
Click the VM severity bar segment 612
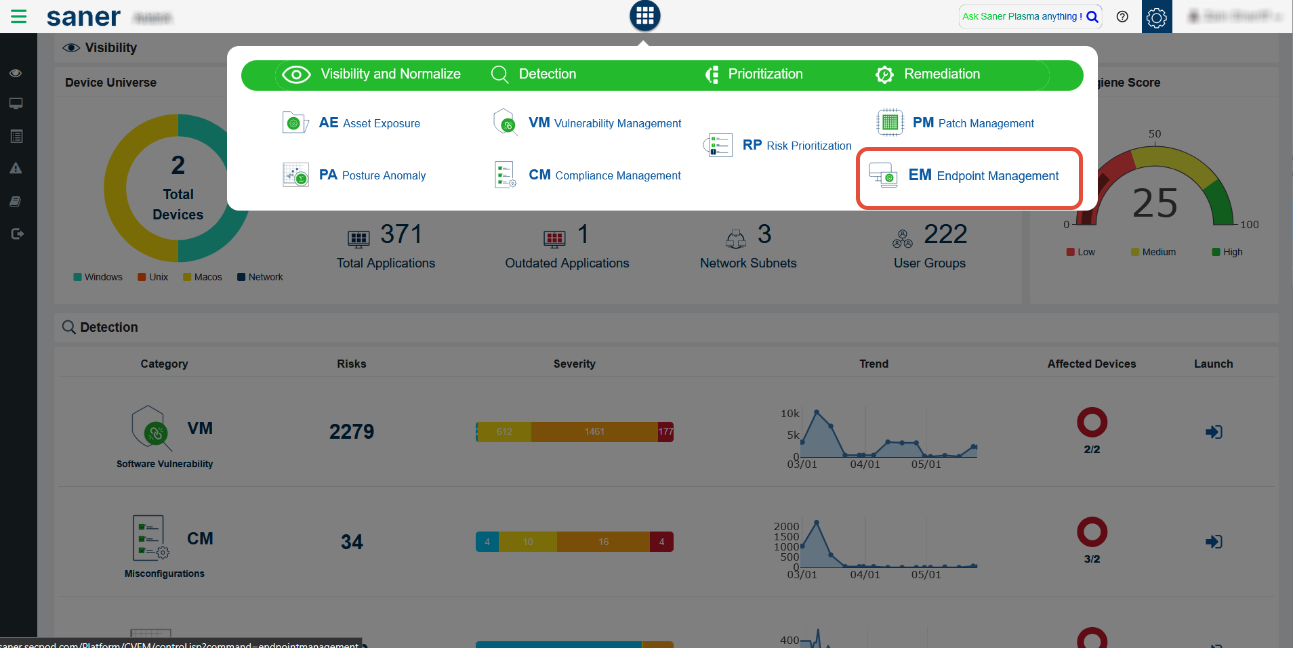(504, 432)
